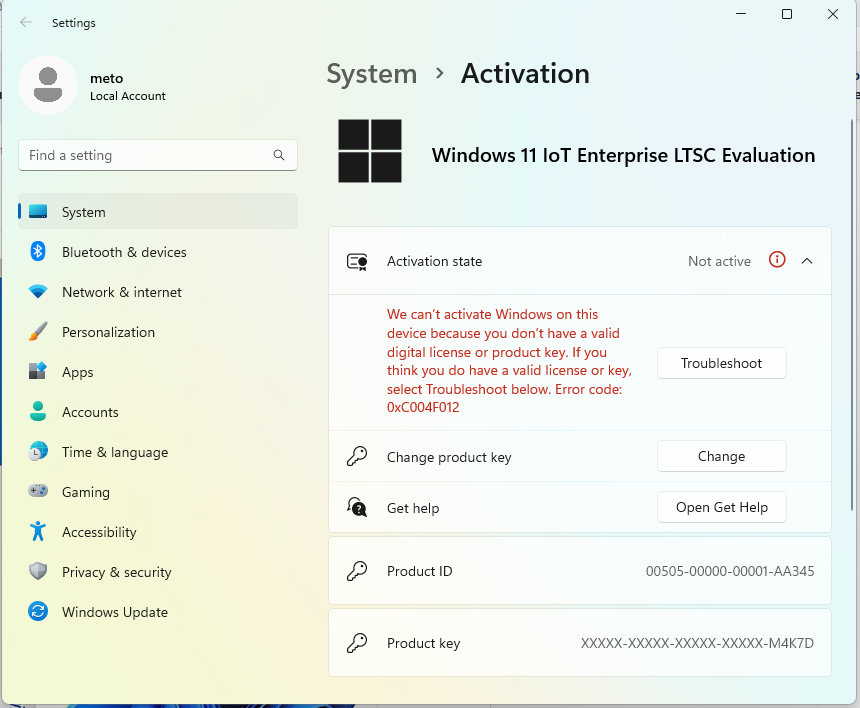Click the Local Account label
Screen dimensions: 860x708
(128, 96)
